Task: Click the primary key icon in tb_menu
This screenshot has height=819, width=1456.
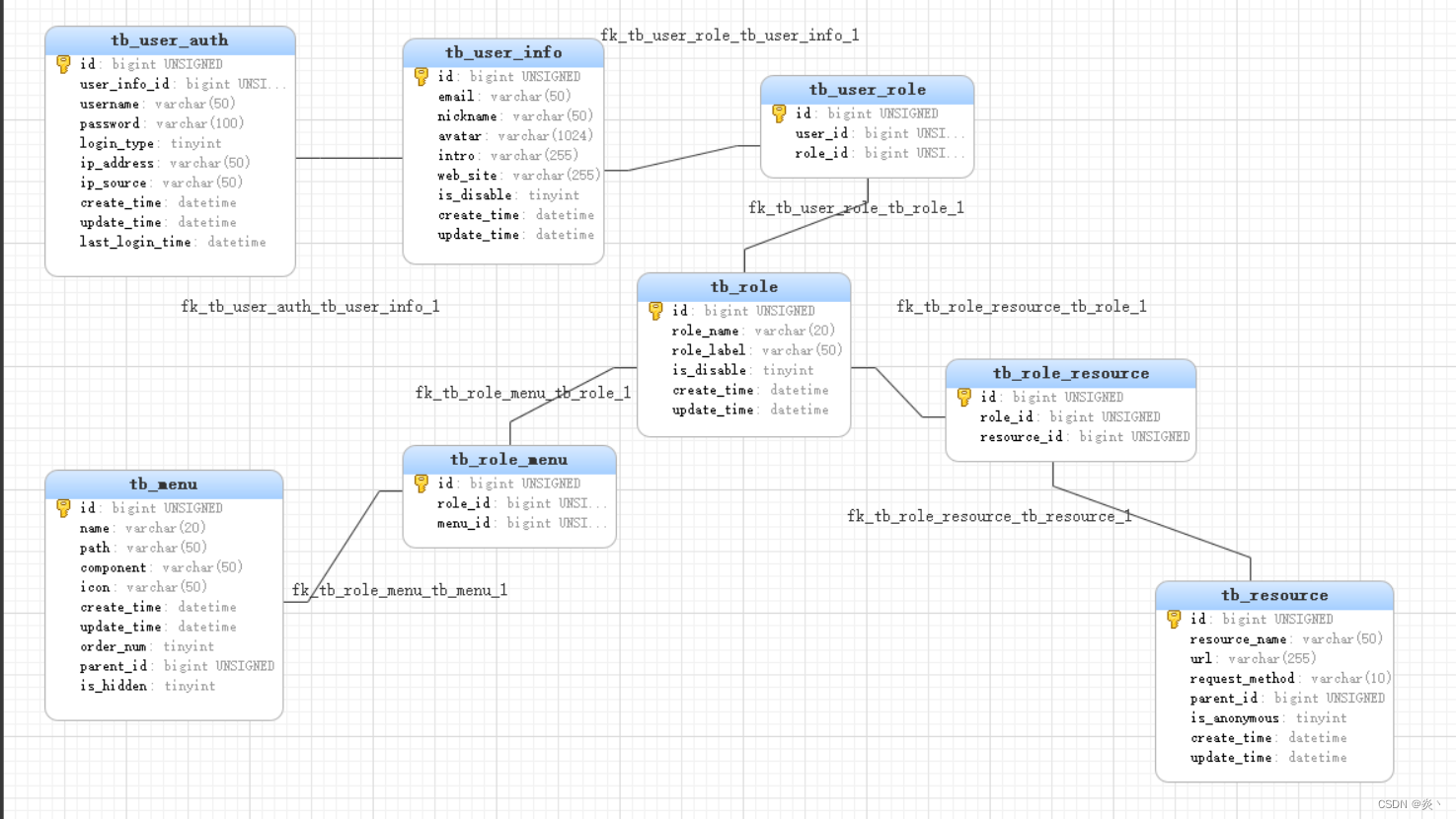Action: [63, 508]
